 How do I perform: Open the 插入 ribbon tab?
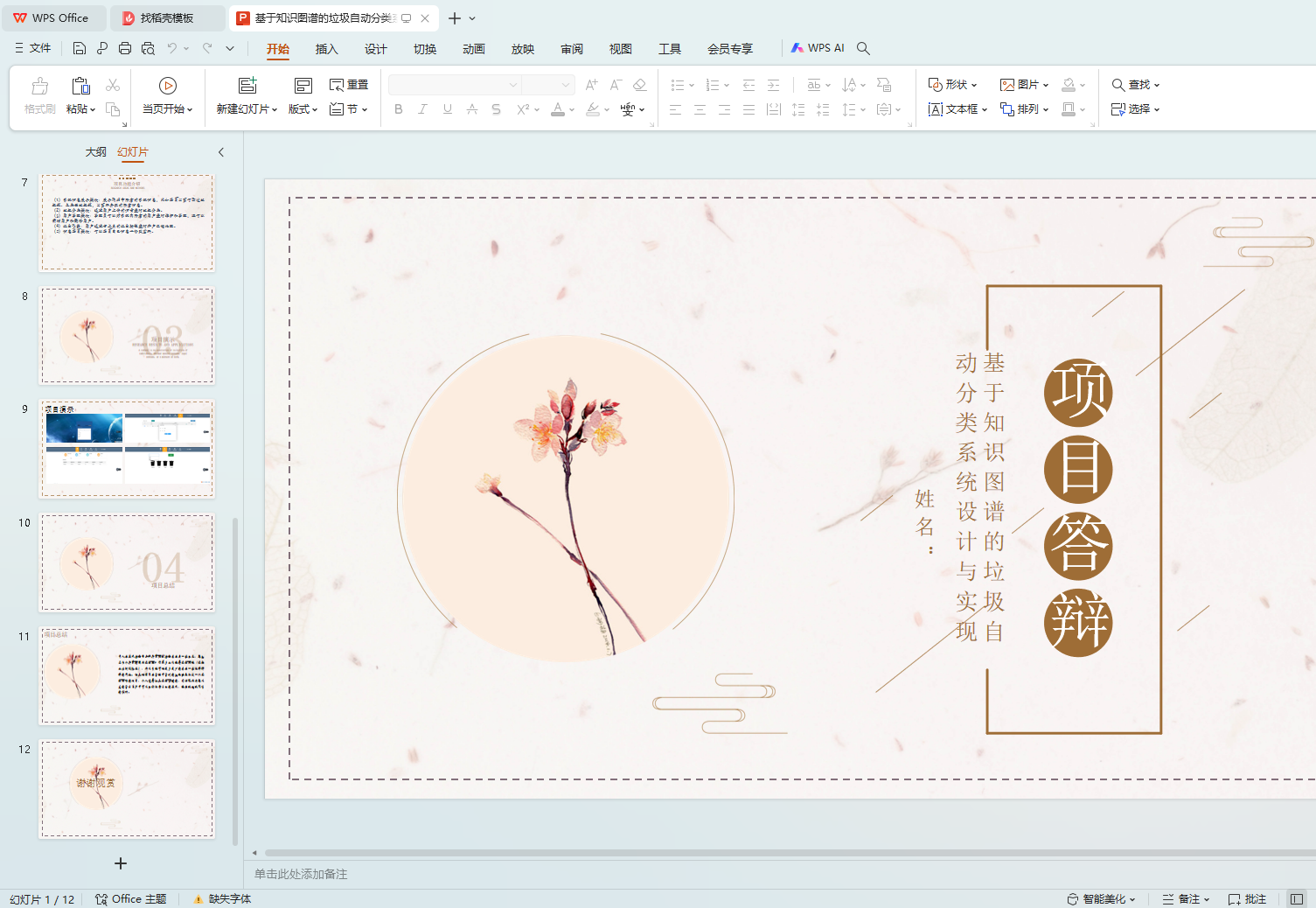tap(326, 49)
